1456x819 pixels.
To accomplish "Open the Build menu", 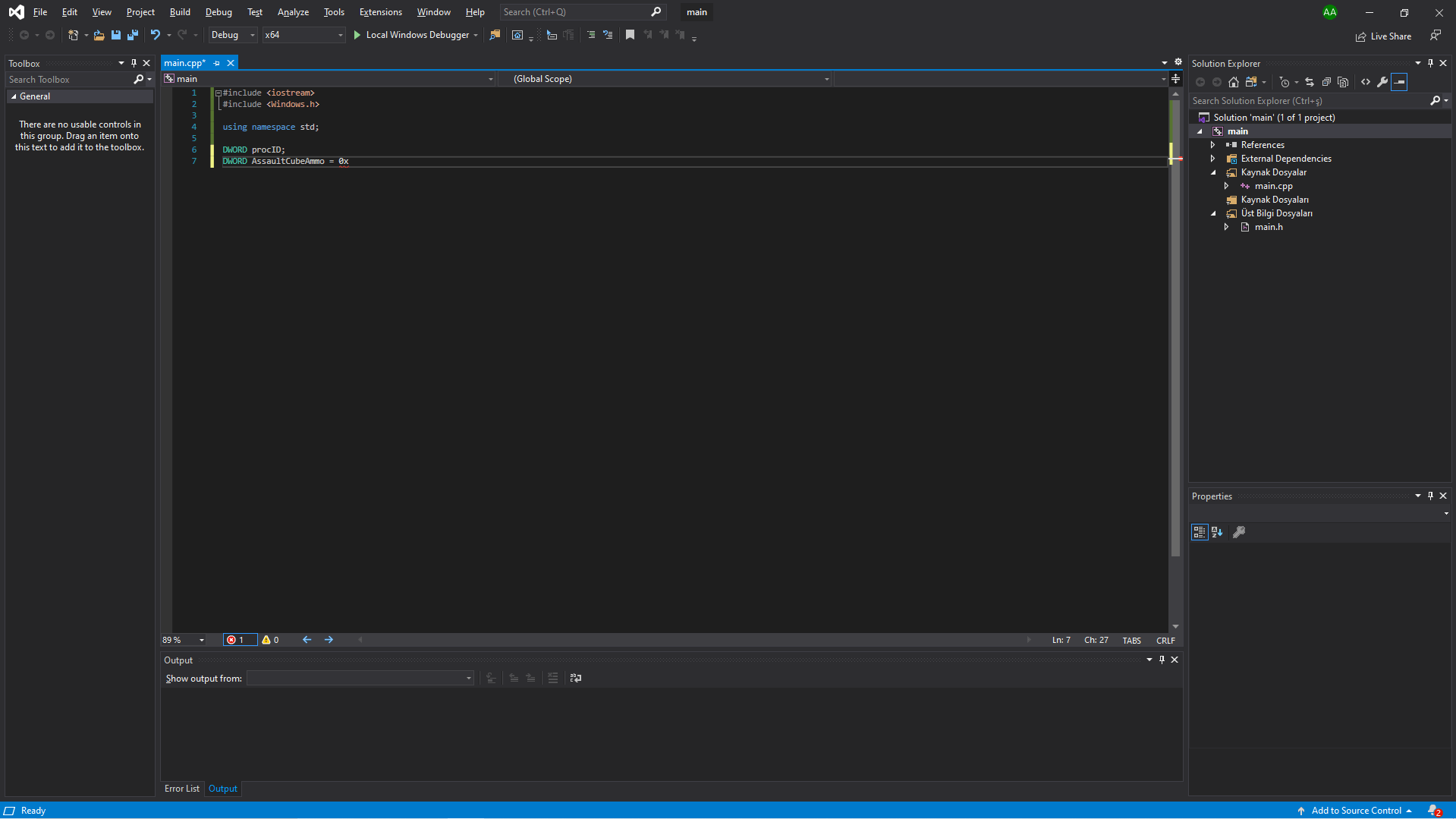I will coord(180,12).
